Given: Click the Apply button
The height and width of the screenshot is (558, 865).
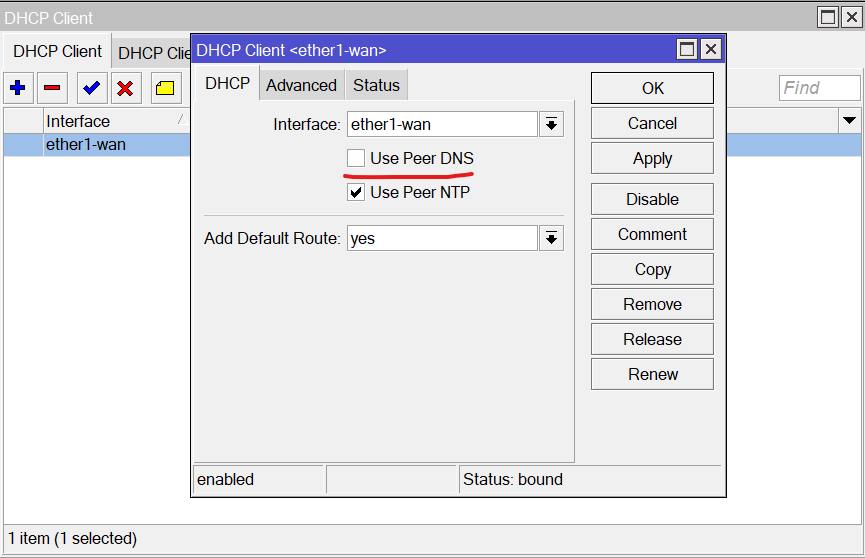Looking at the screenshot, I should point(652,158).
